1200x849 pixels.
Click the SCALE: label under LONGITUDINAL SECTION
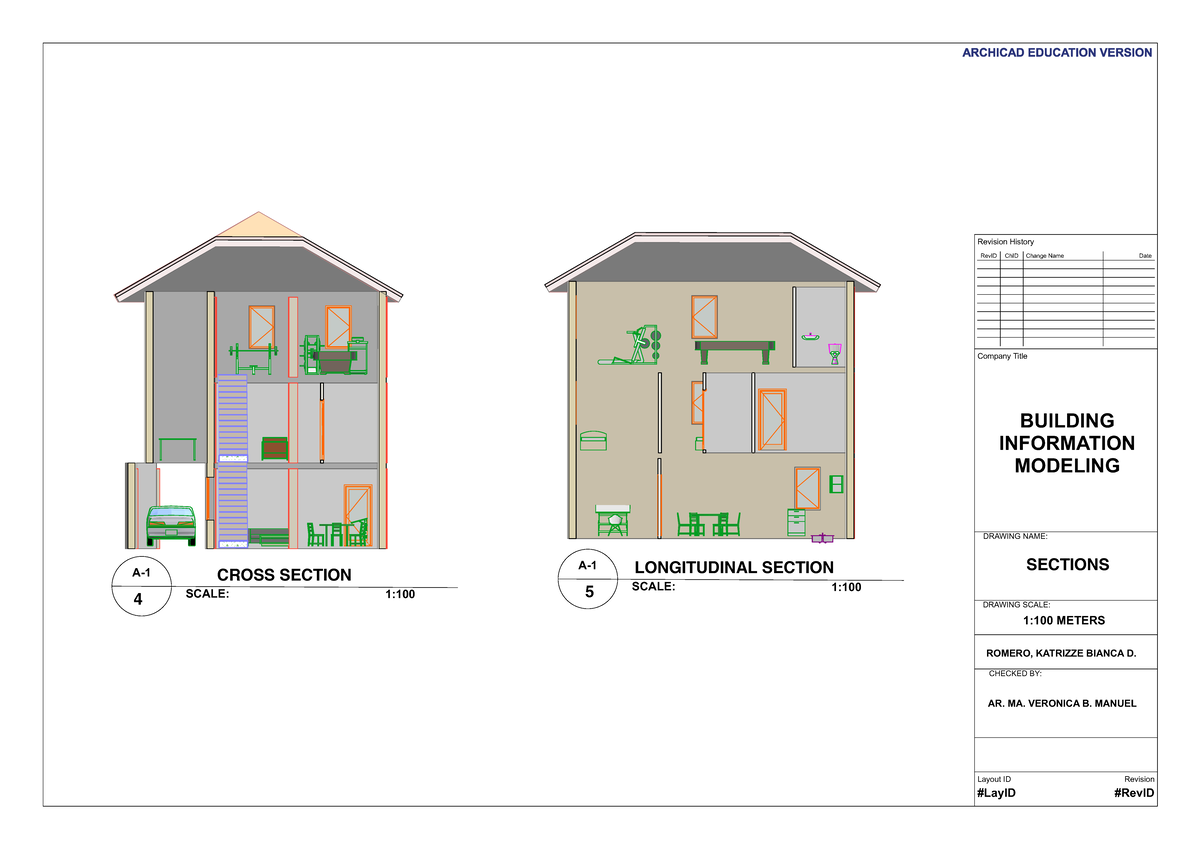(x=654, y=587)
